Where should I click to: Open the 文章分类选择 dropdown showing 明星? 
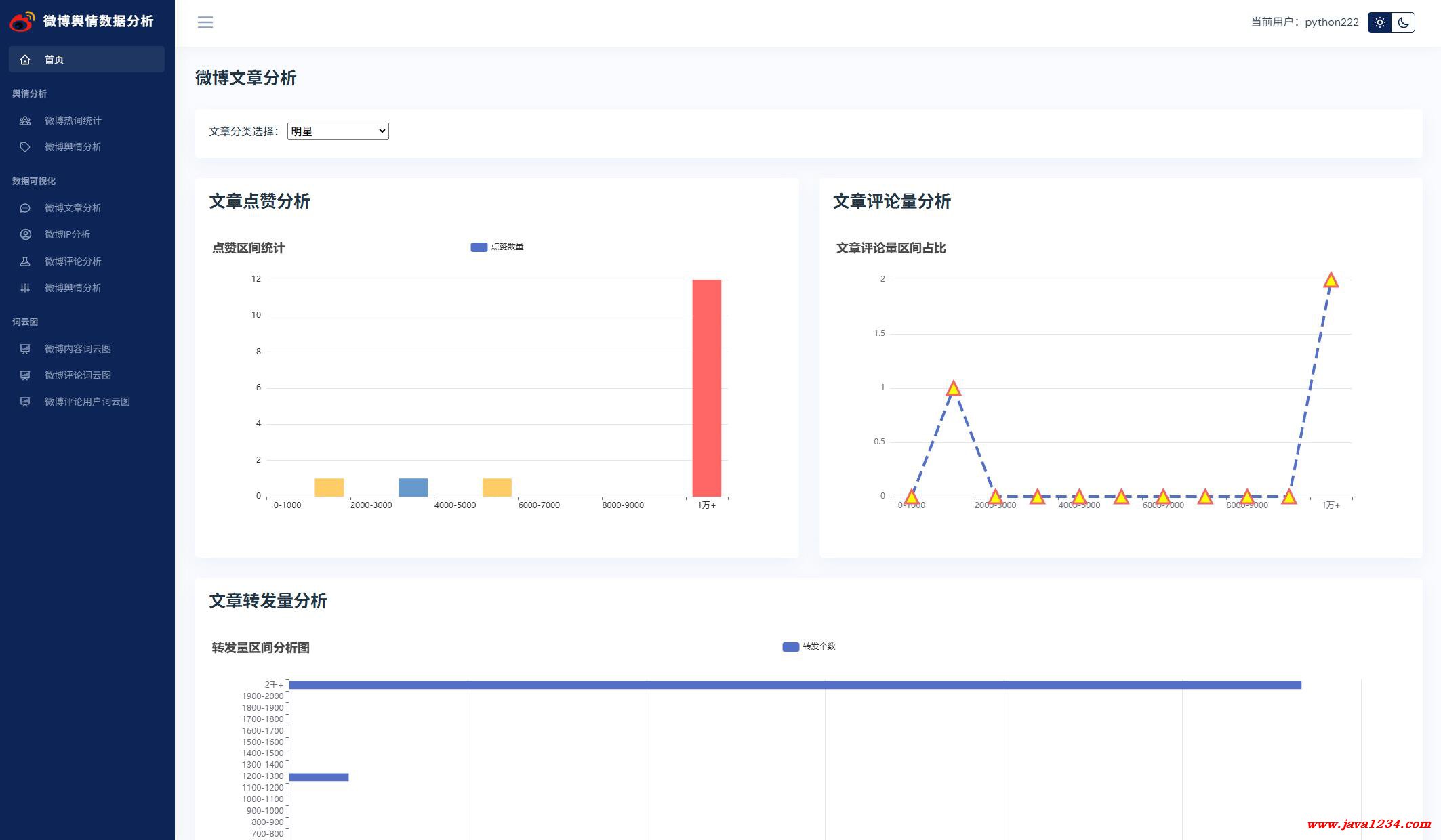pos(338,131)
